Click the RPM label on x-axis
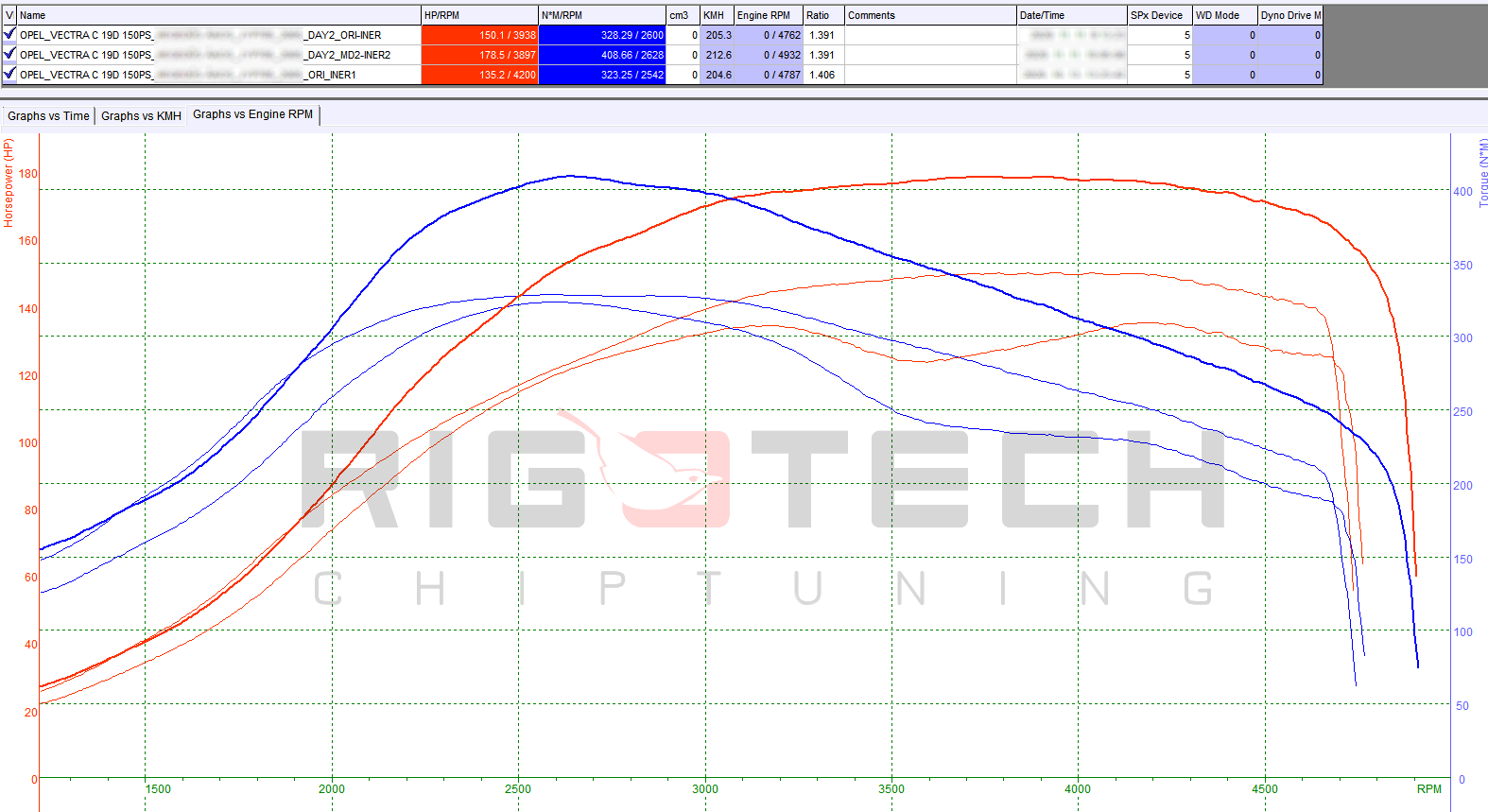Image resolution: width=1488 pixels, height=812 pixels. 1429,789
